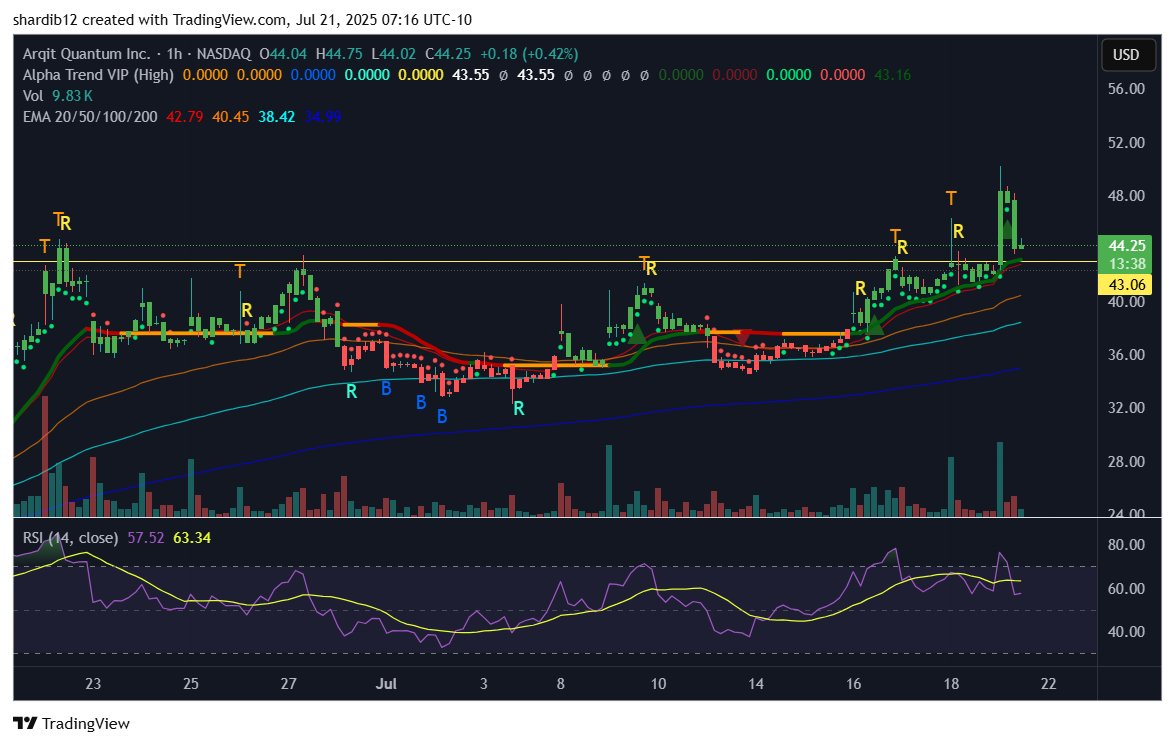Click the 16 date label on the time axis
The width and height of the screenshot is (1175, 745).
tap(854, 684)
